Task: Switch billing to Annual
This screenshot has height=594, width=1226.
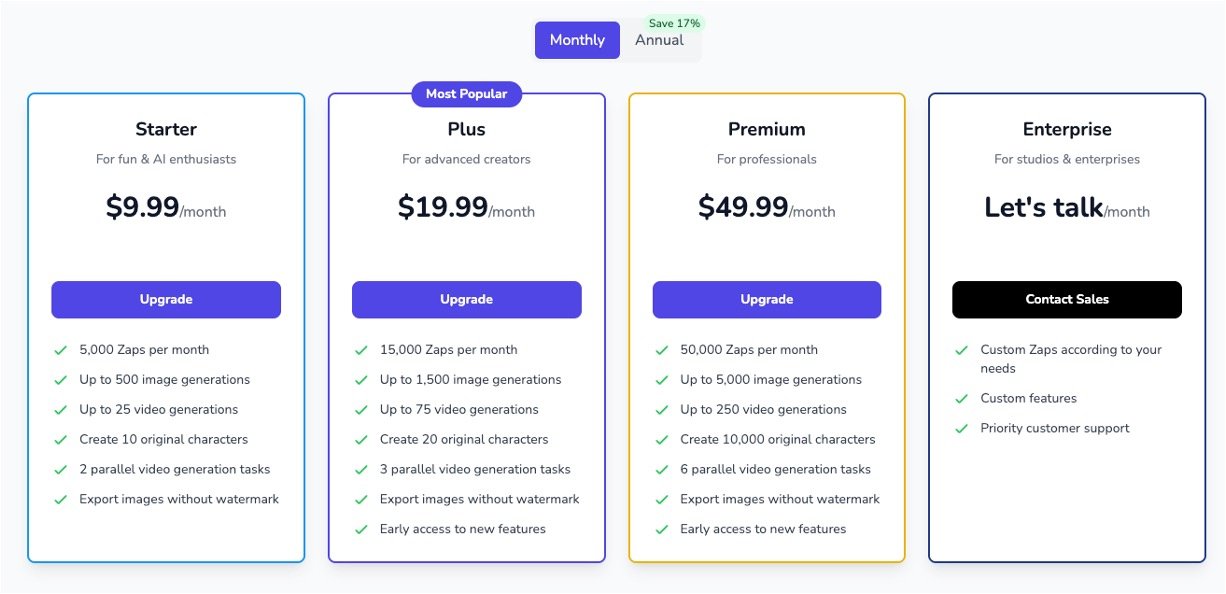Action: click(660, 41)
